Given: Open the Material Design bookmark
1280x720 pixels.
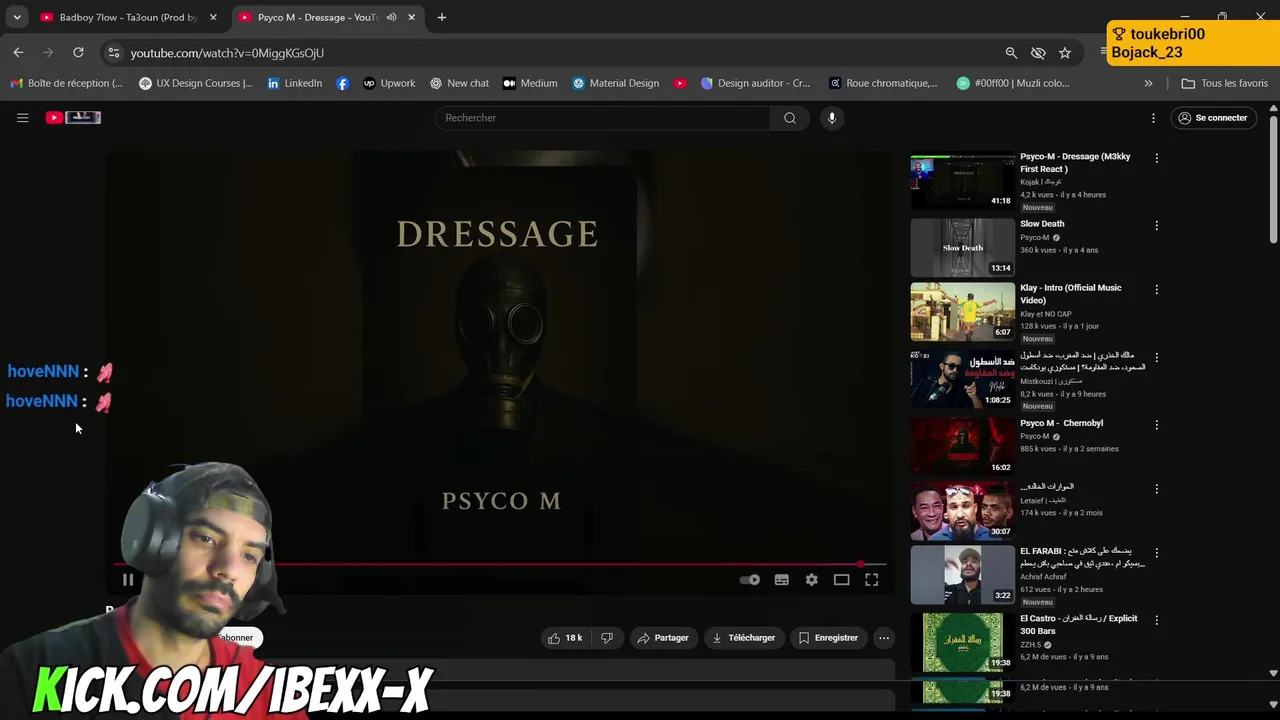Looking at the screenshot, I should click(x=615, y=83).
